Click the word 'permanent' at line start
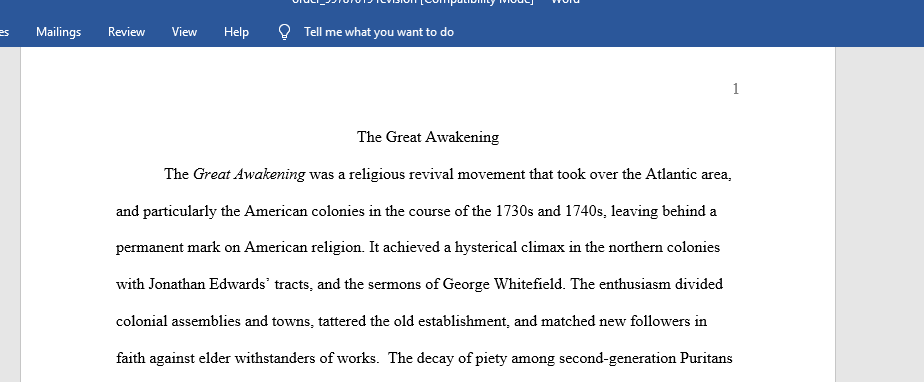Image resolution: width=924 pixels, height=382 pixels. 149,248
